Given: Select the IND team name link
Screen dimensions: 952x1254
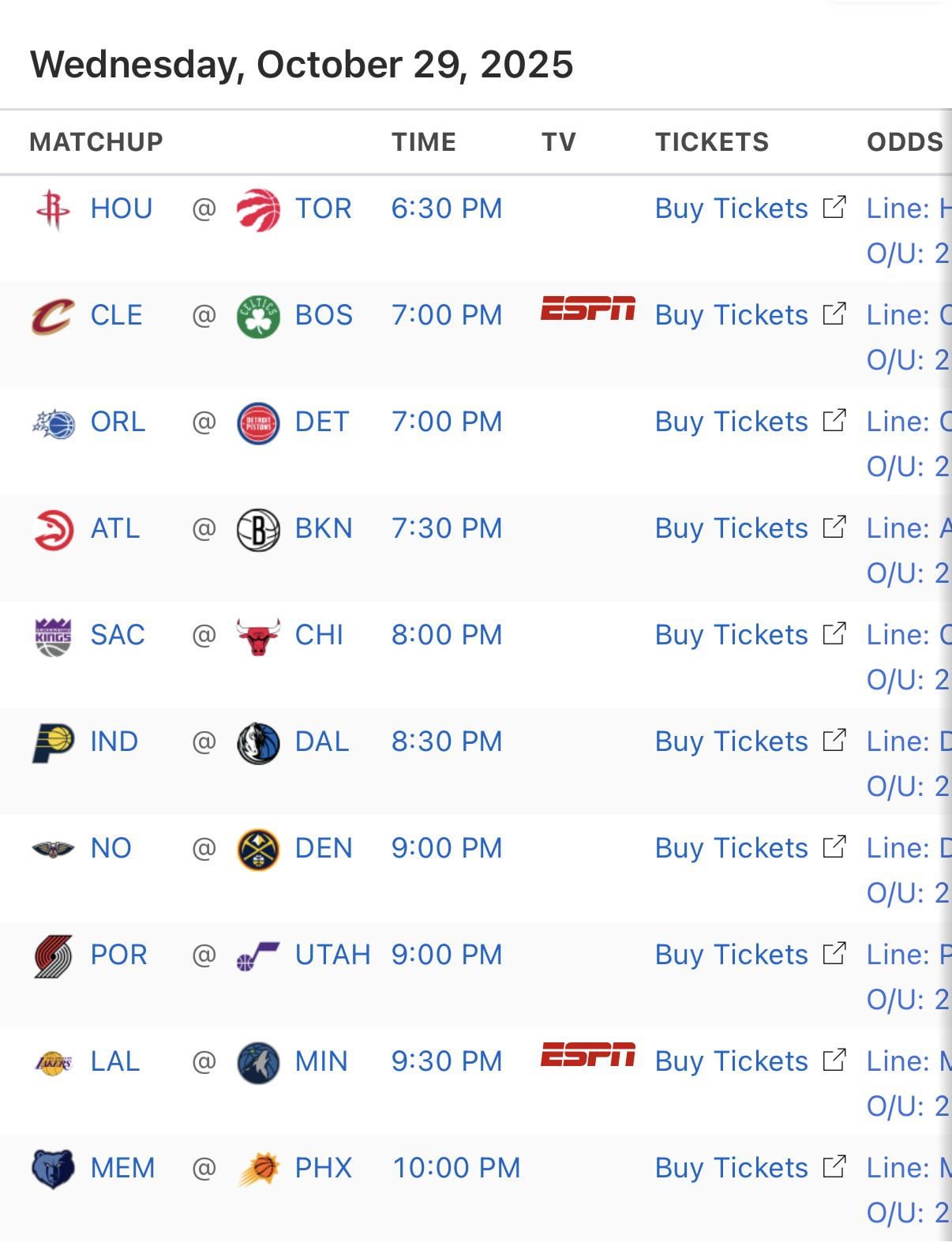Looking at the screenshot, I should point(114,742).
